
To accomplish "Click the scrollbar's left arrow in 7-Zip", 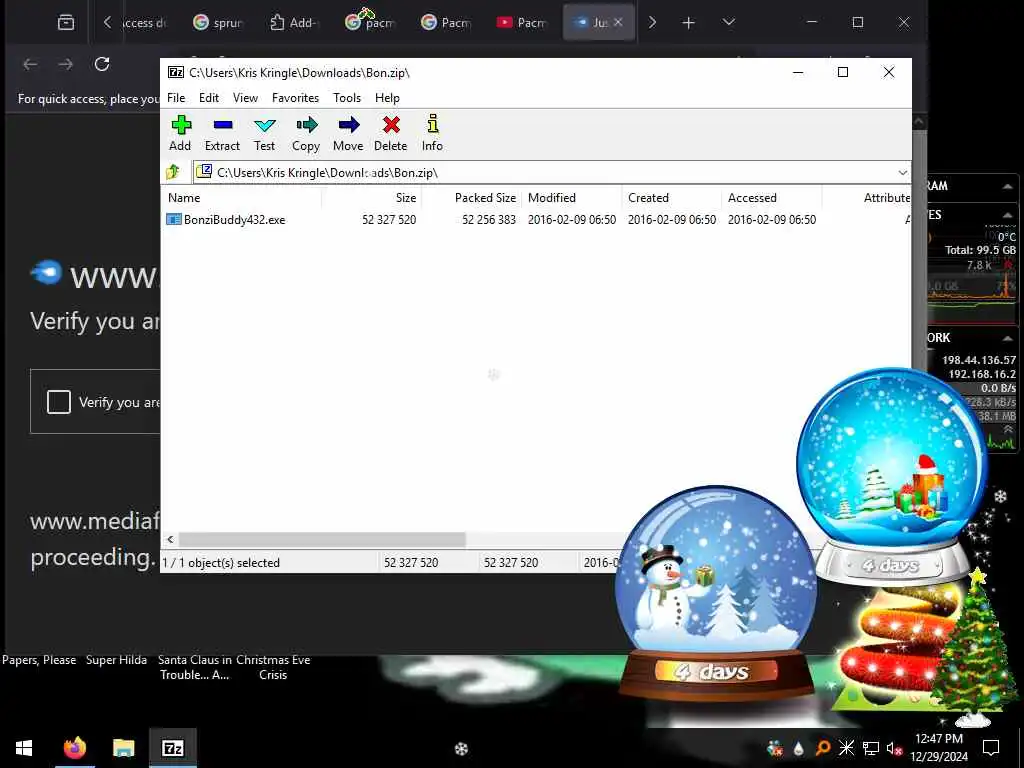I will [170, 539].
